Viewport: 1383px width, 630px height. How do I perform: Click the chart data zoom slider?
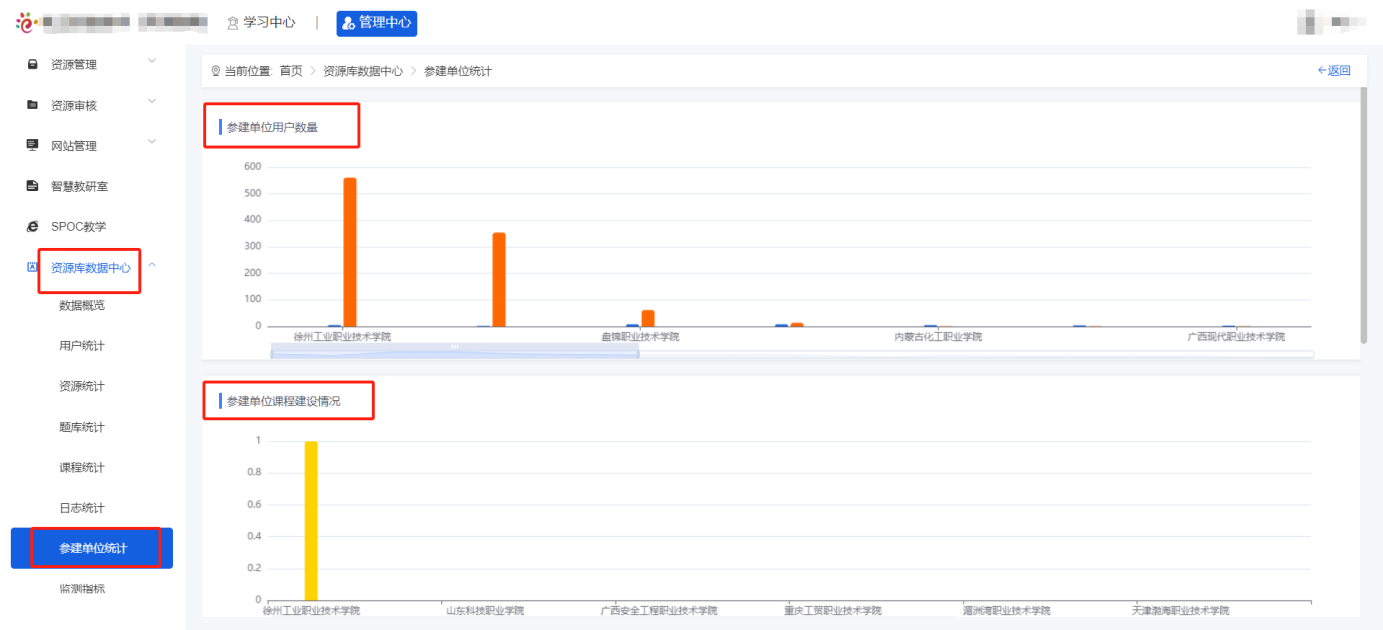pos(455,351)
